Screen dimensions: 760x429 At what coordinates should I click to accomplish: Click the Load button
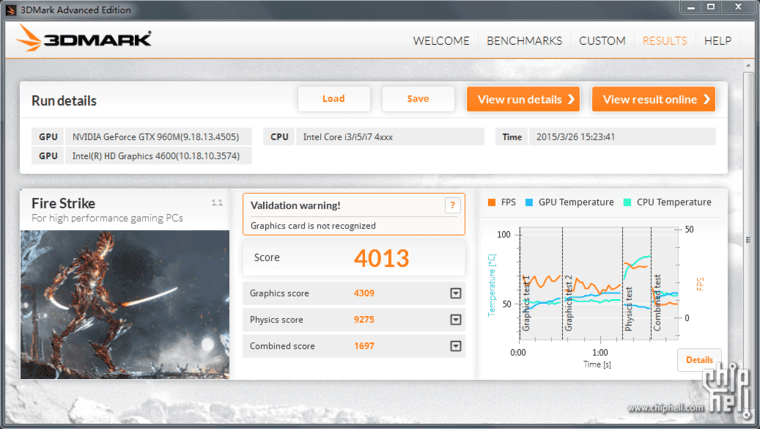[334, 99]
